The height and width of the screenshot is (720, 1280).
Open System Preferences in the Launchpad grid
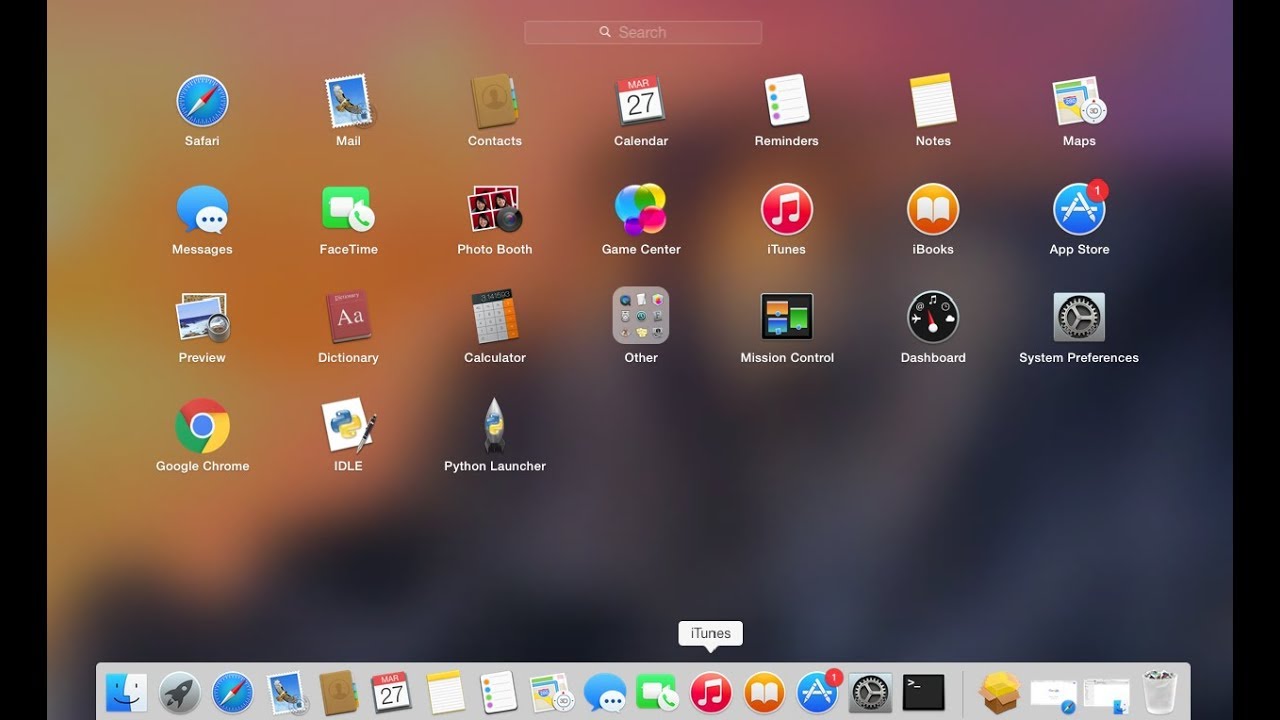pos(1079,318)
